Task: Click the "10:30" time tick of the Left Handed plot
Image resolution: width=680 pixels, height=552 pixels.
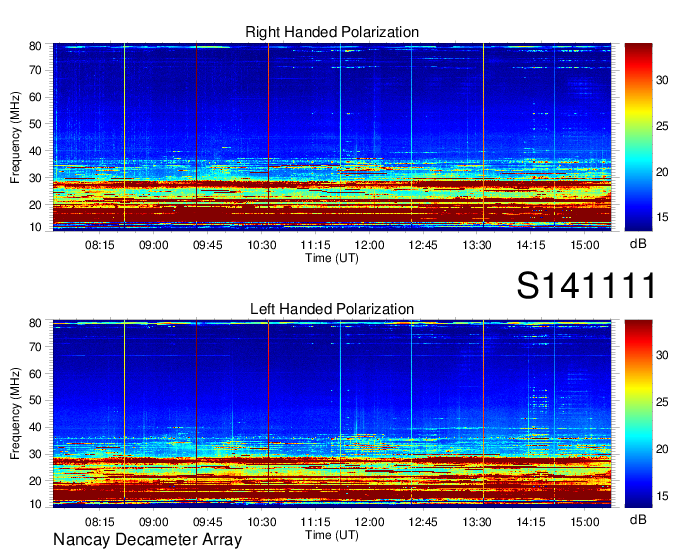Action: pos(262,522)
